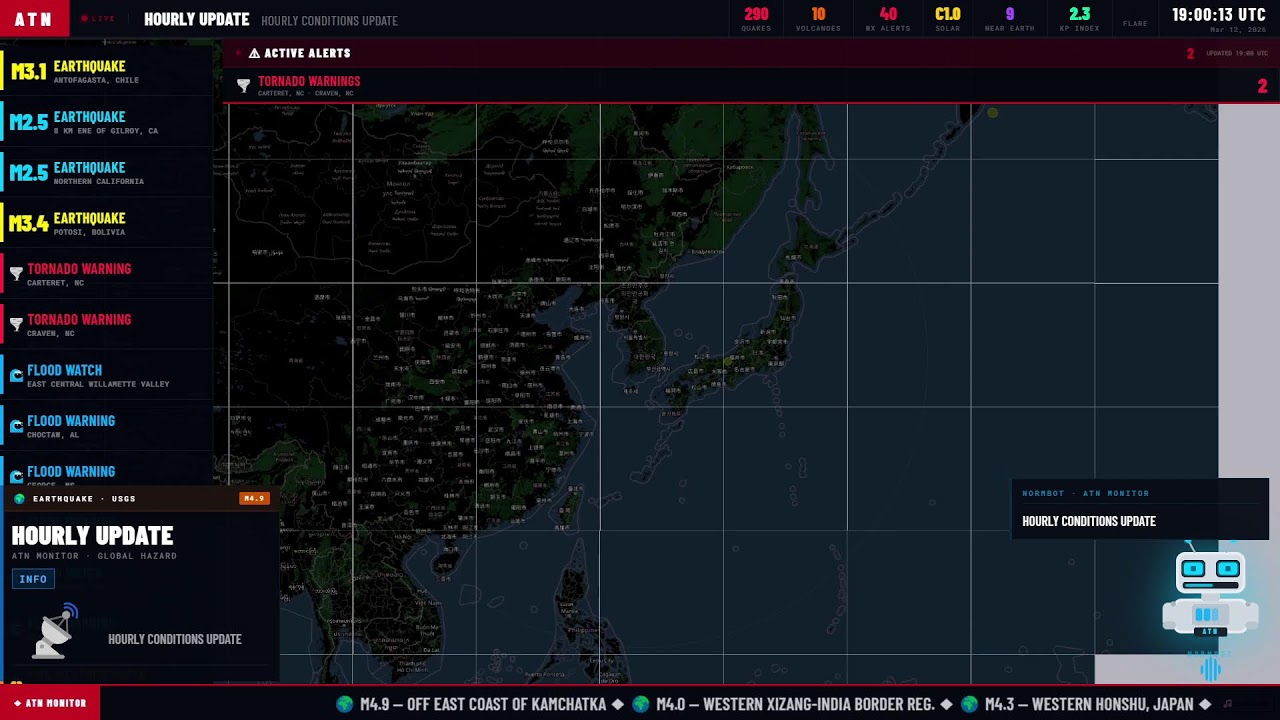Click the globe icon before M4.0 ticker item
Viewport: 1280px width, 720px height.
(x=641, y=704)
